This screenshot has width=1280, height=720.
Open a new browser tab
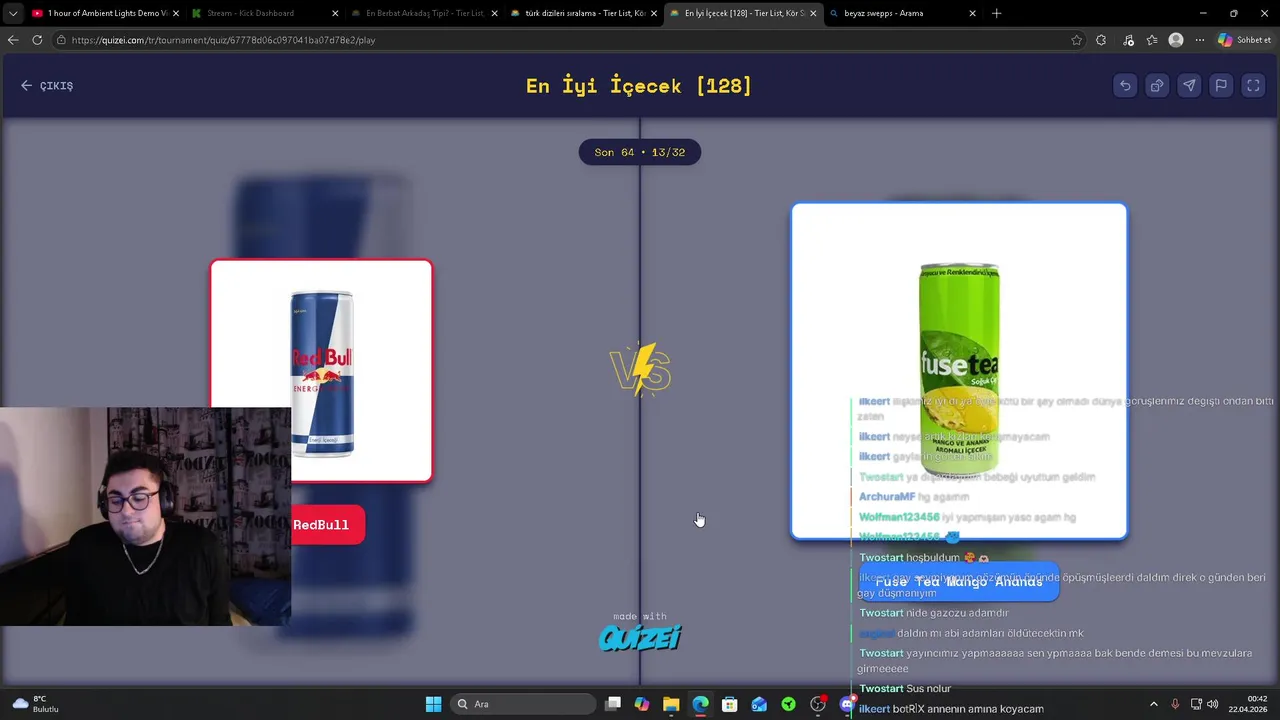(996, 13)
